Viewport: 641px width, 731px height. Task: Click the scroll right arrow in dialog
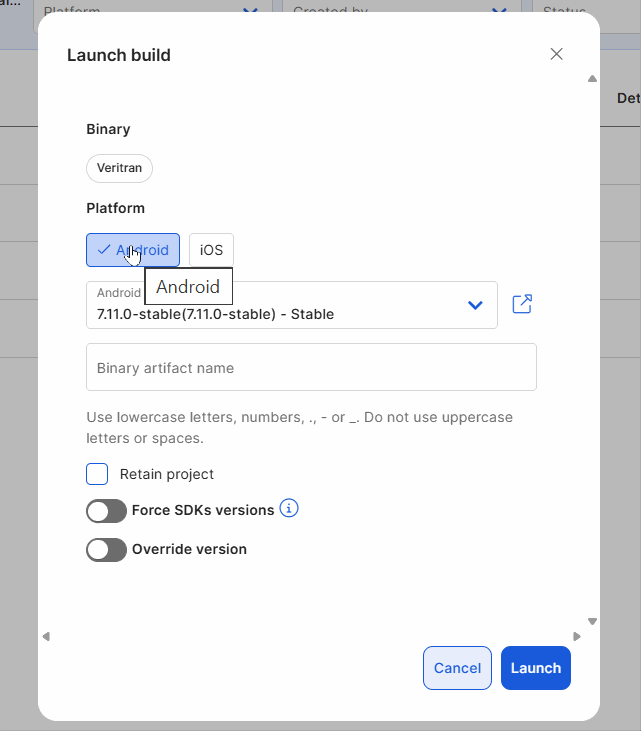[x=577, y=636]
